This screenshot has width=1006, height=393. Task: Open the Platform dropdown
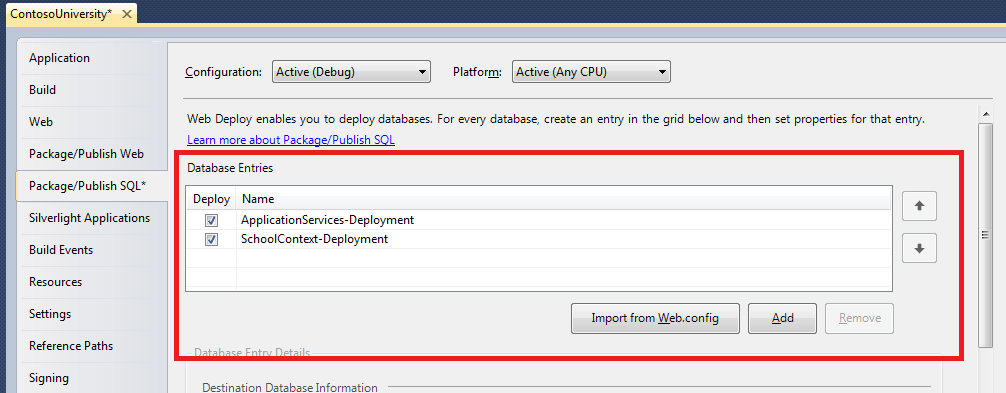(591, 72)
